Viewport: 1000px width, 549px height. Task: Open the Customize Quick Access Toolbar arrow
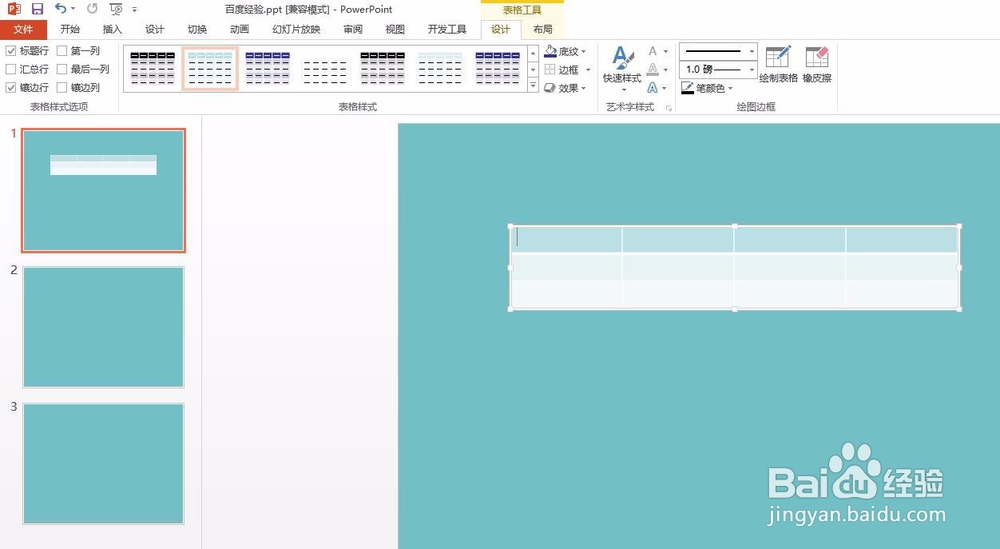coord(135,10)
